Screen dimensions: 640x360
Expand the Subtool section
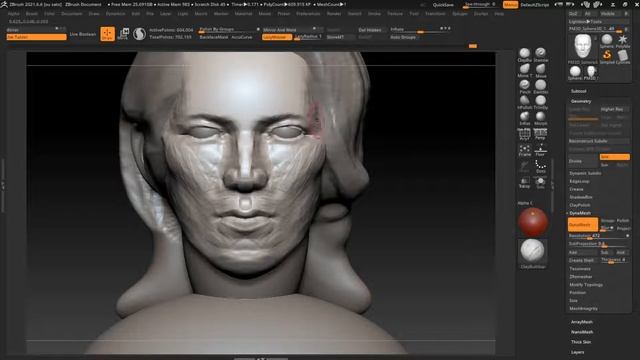click(578, 91)
